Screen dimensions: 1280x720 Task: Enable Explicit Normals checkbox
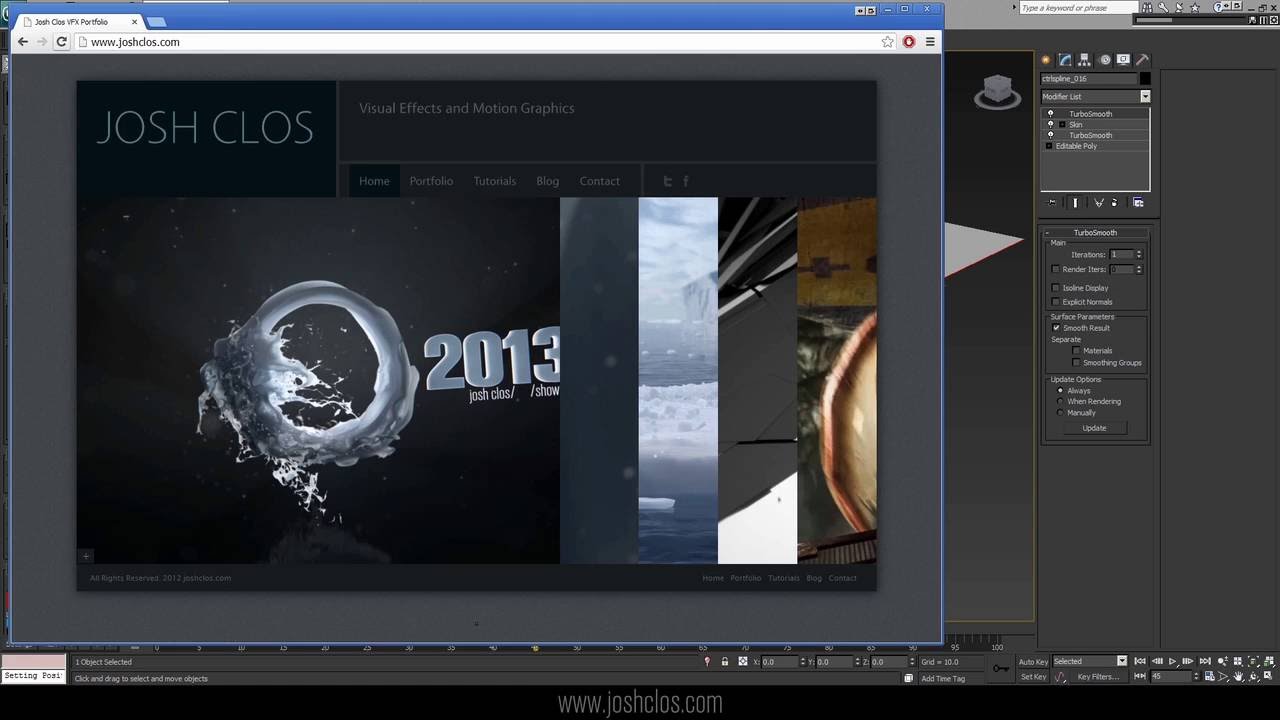(1056, 302)
